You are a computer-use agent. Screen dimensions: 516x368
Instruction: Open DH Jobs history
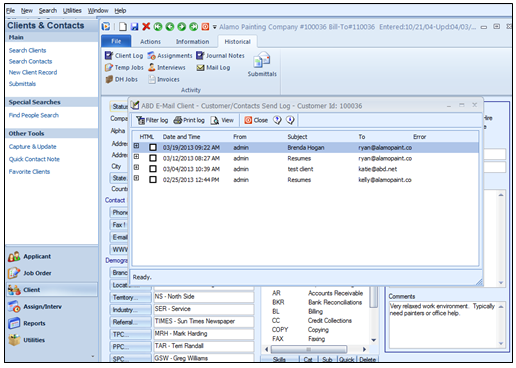[121, 79]
